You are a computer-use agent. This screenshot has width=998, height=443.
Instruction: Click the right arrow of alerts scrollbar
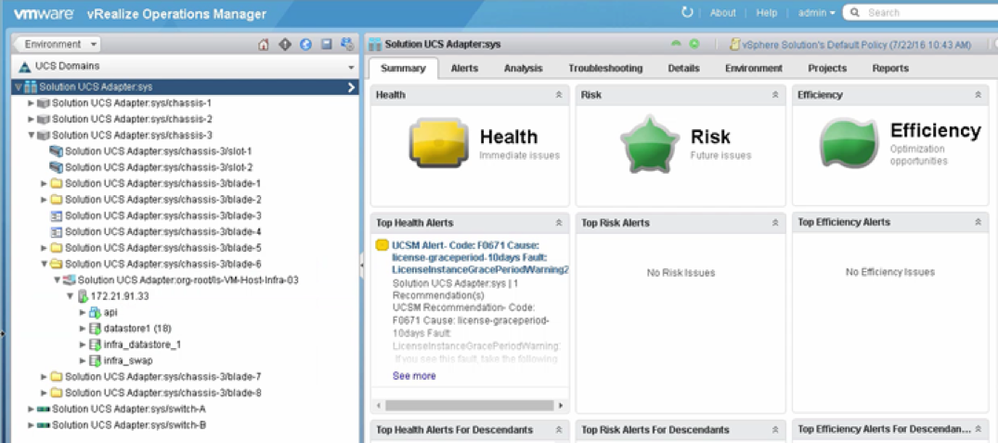click(x=561, y=405)
